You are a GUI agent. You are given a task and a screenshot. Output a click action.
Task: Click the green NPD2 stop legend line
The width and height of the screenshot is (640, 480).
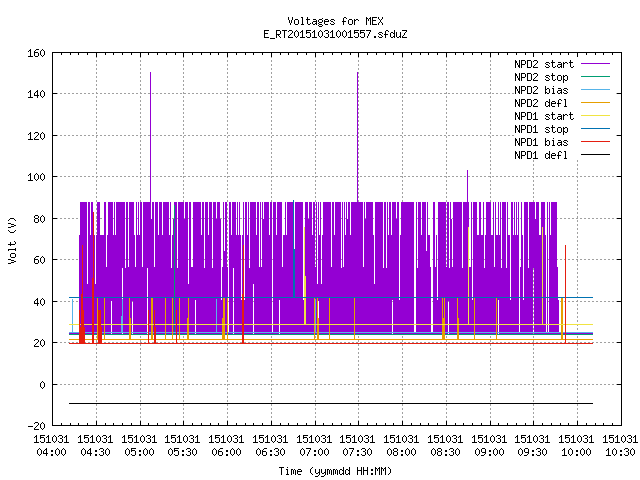pos(596,77)
